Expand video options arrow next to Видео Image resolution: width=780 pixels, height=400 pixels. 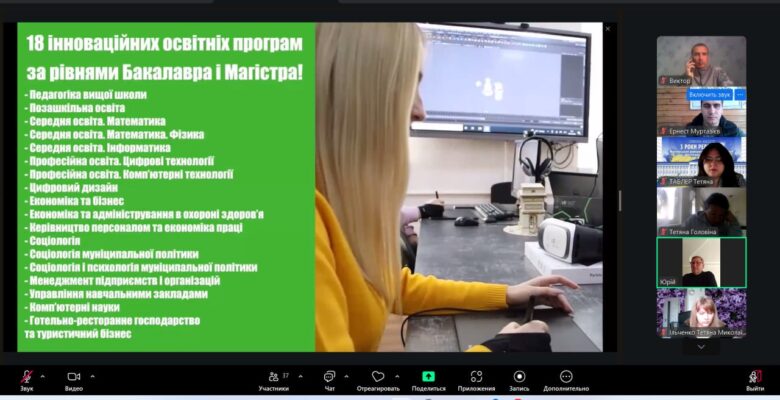93,376
